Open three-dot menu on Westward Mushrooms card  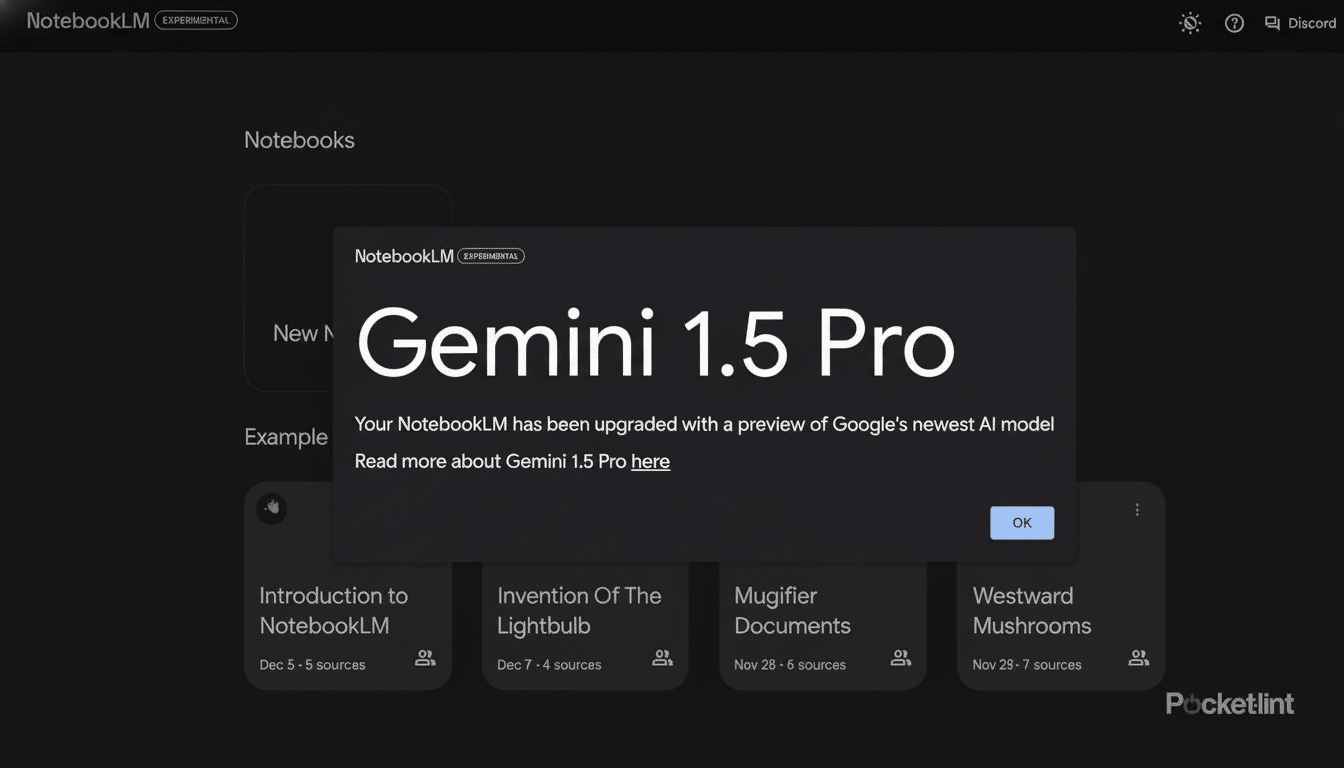[x=1137, y=509]
